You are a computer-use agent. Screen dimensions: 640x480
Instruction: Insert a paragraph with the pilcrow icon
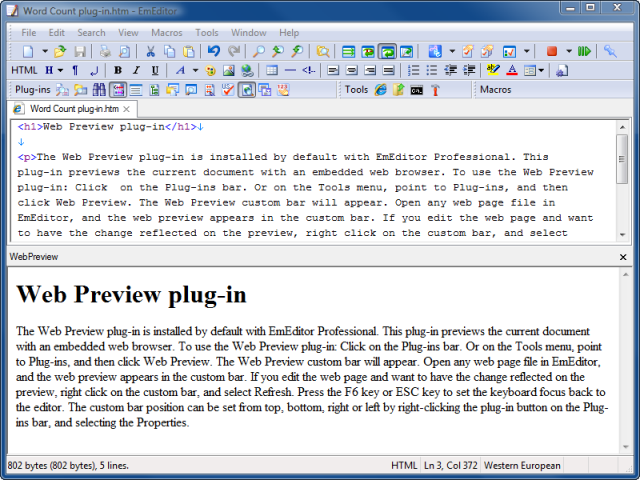(x=75, y=71)
